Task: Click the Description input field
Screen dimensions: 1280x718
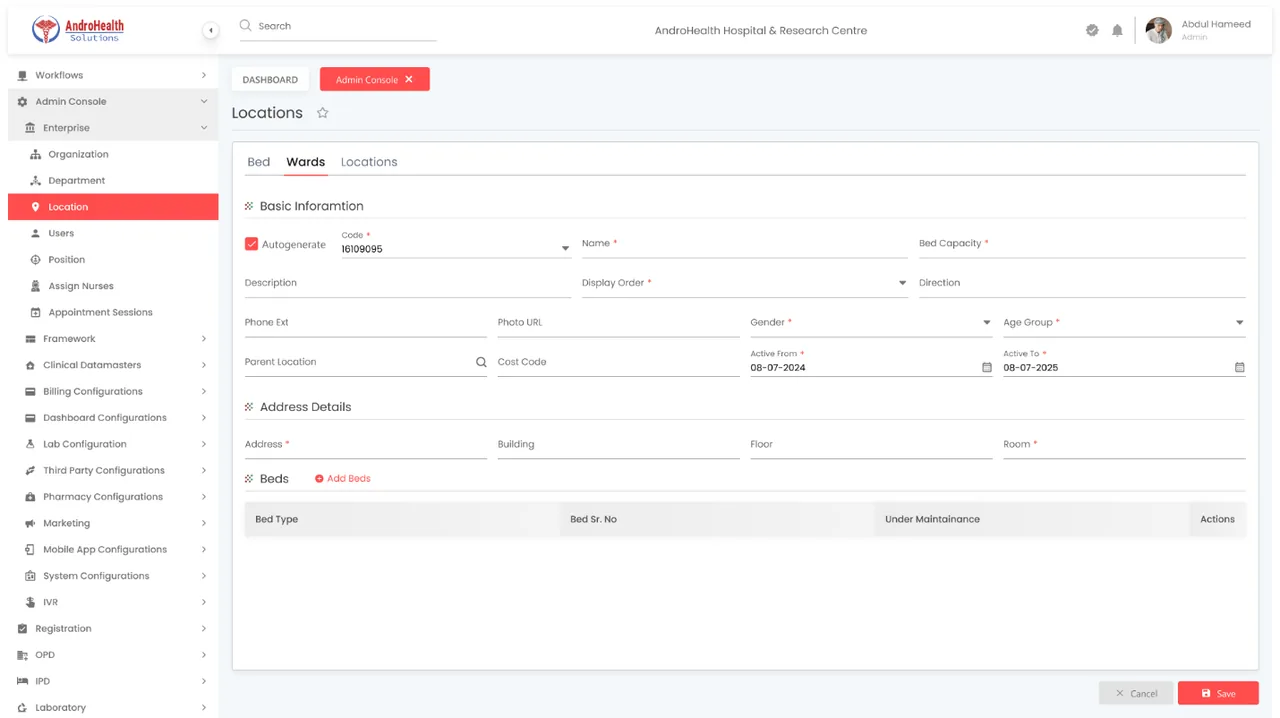Action: point(408,283)
